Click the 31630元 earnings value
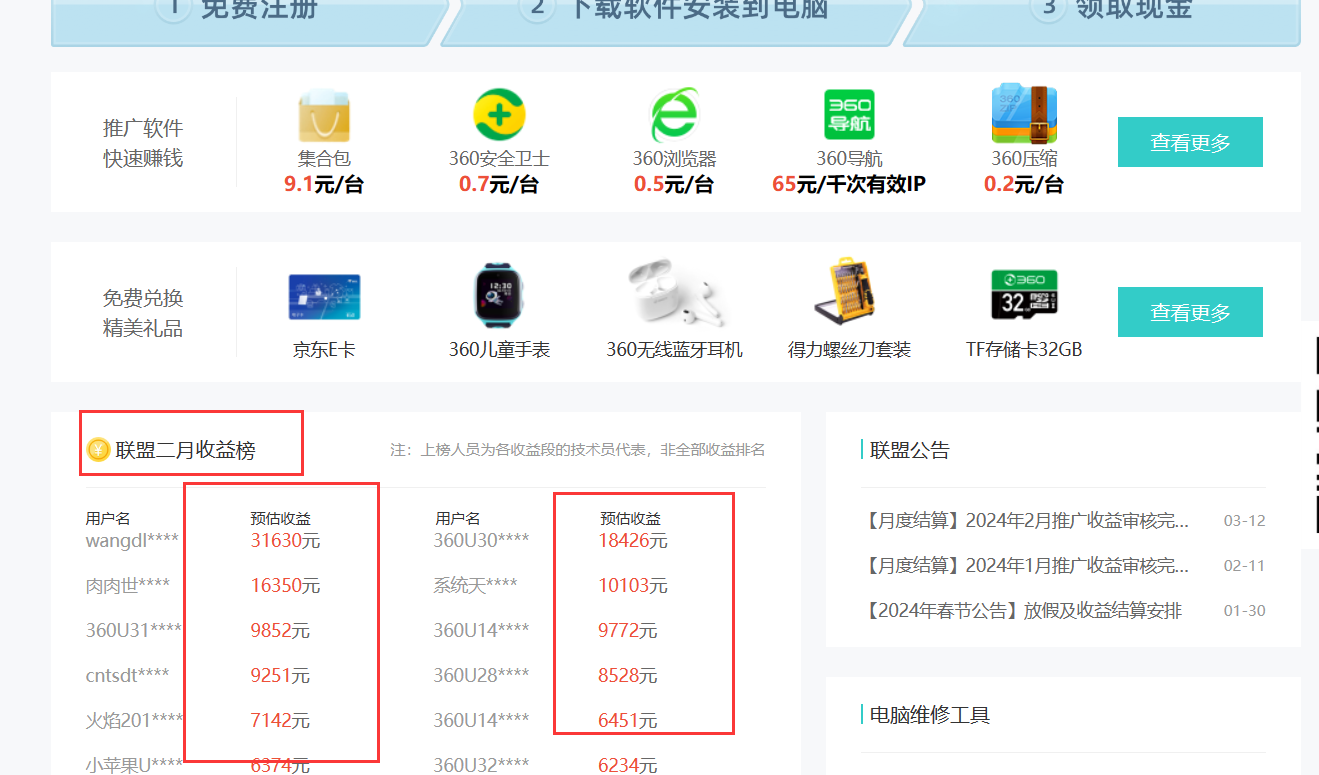 click(285, 540)
